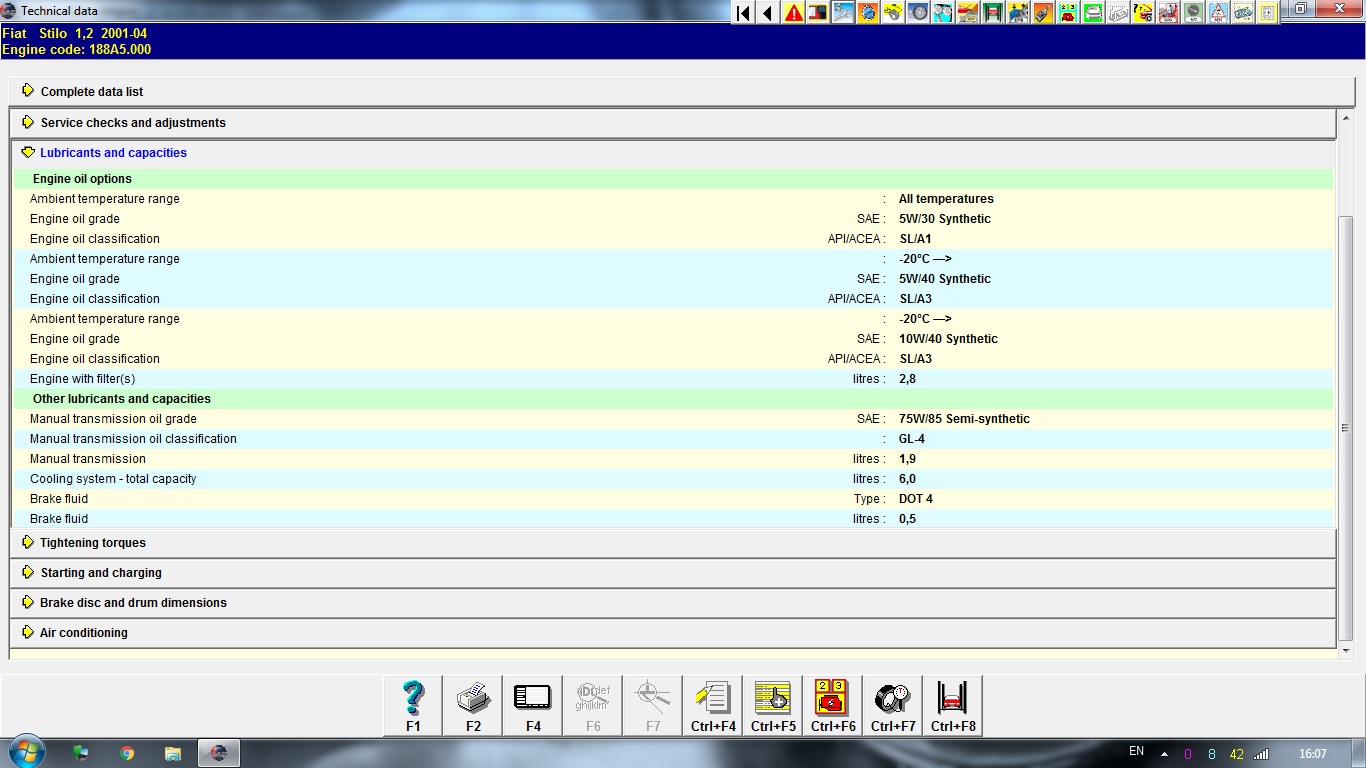This screenshot has width=1366, height=768.
Task: Click the vertical scrollbar down arrow
Action: [1346, 651]
